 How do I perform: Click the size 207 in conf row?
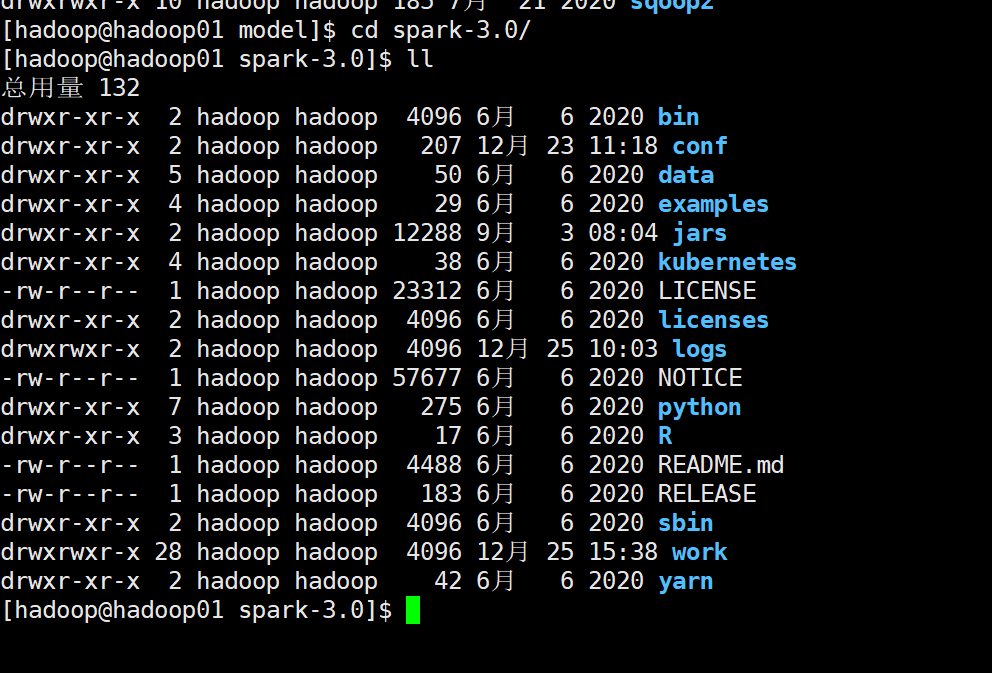tap(441, 146)
